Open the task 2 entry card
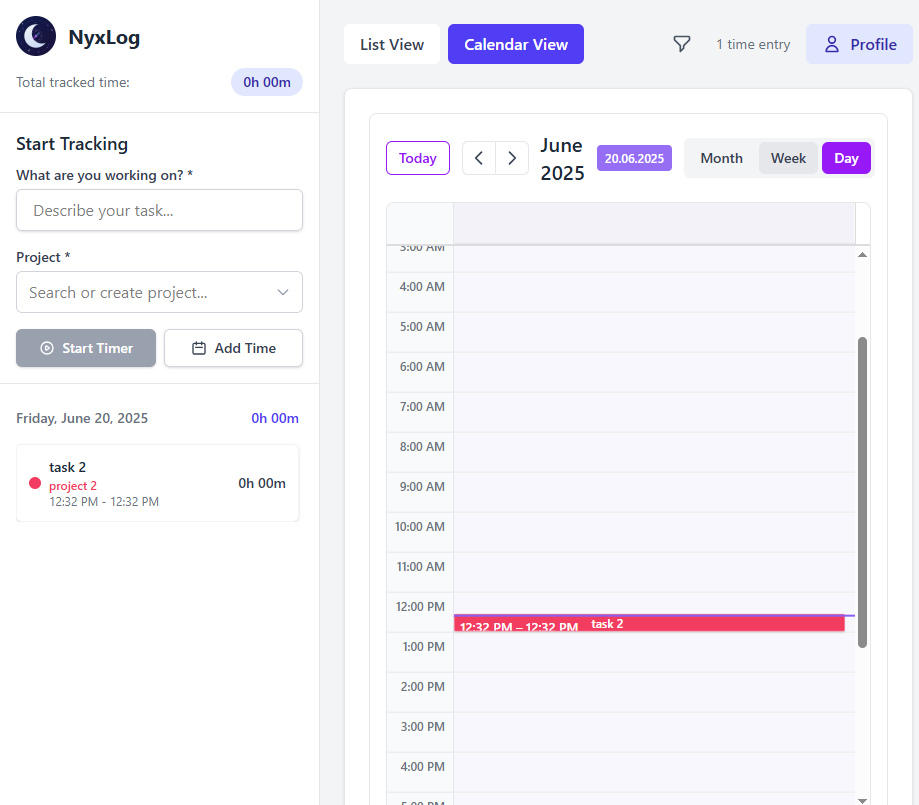919x805 pixels. 158,483
